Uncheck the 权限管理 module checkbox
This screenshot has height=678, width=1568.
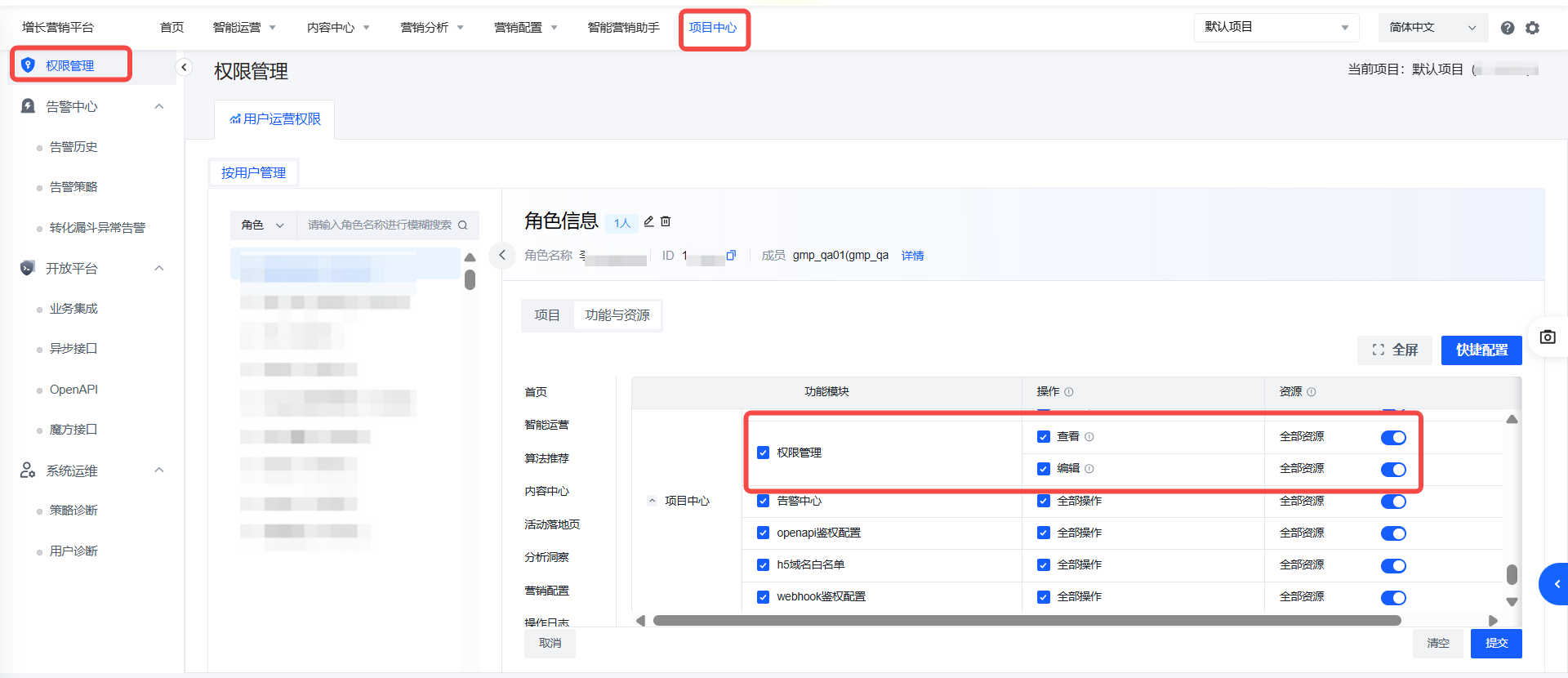coord(763,453)
